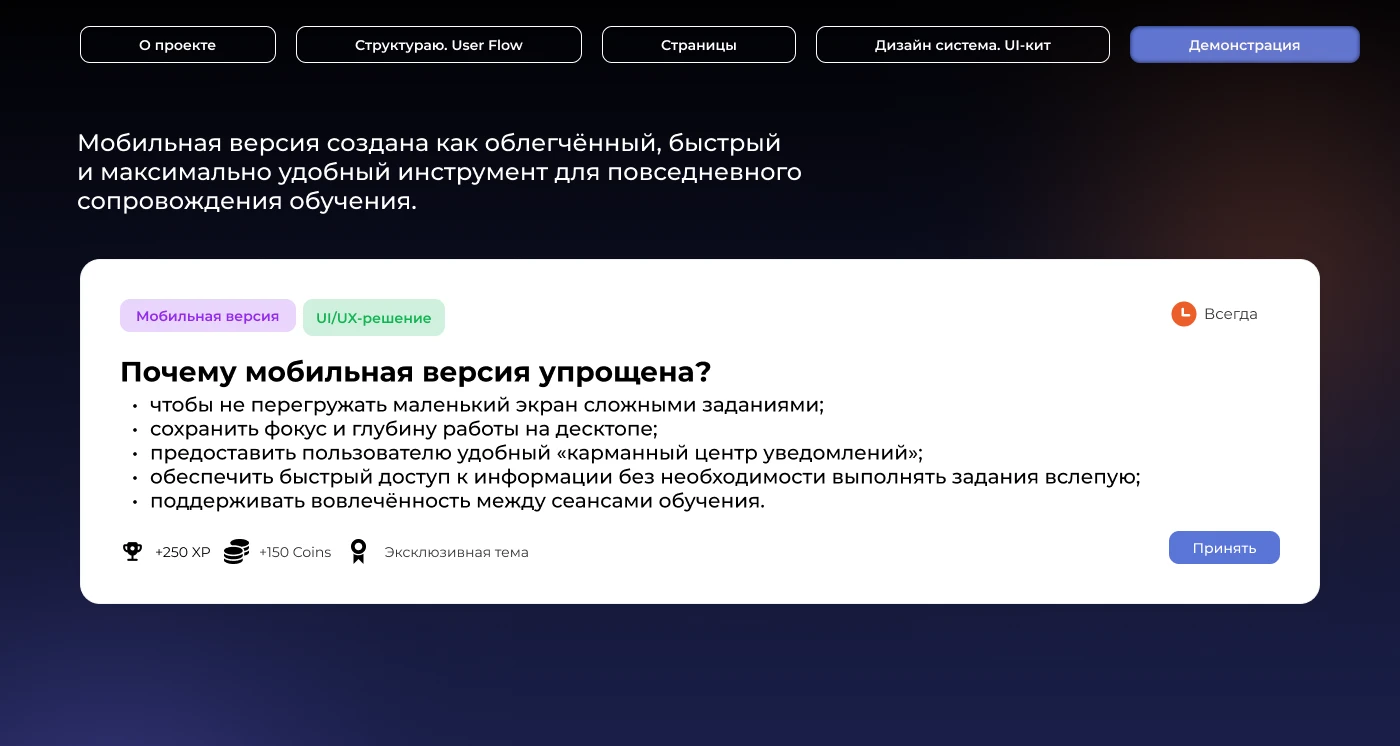Toggle the Мобильная версия badge
Viewport: 1400px width, 746px height.
(x=208, y=316)
